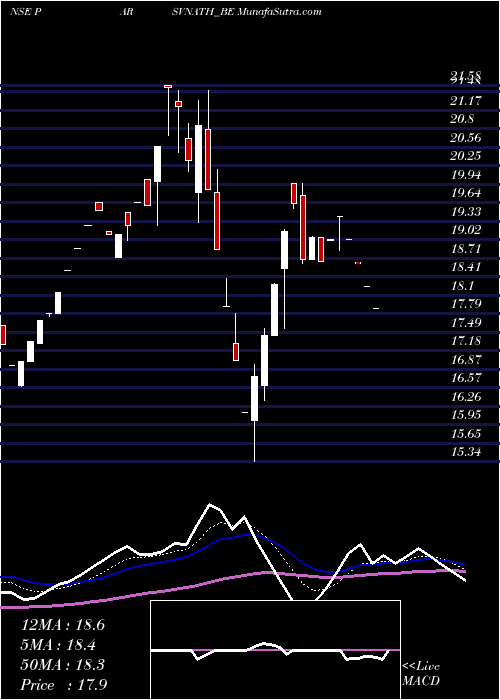Click the 17.79 price axis label
Viewport: 500px width, 700px height.
click(x=466, y=304)
